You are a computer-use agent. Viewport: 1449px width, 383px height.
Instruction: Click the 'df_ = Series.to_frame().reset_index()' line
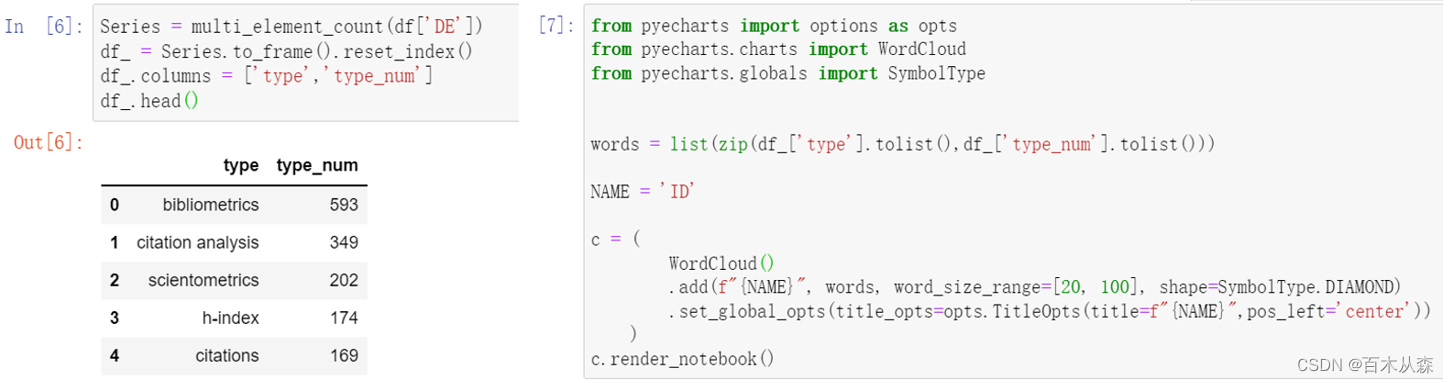pyautogui.click(x=286, y=51)
